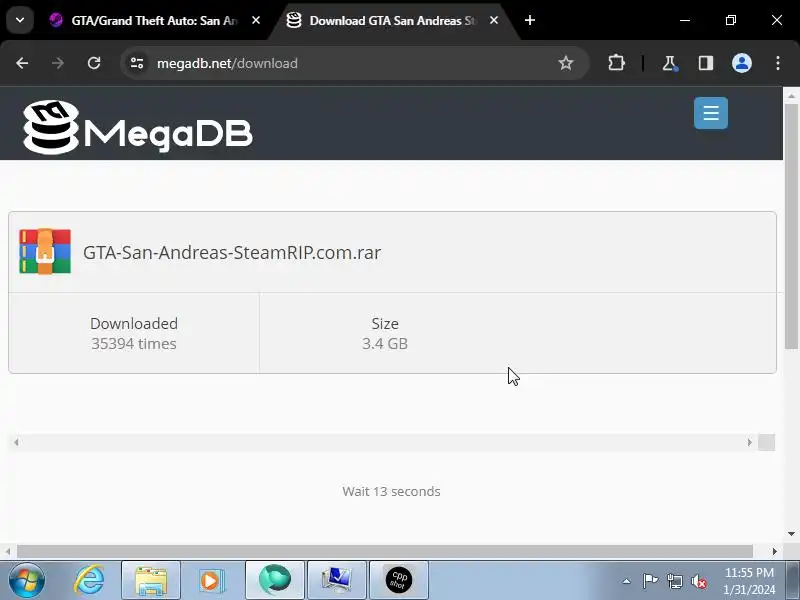The width and height of the screenshot is (800, 600).
Task: Click the muted volume tray icon
Action: click(x=698, y=581)
